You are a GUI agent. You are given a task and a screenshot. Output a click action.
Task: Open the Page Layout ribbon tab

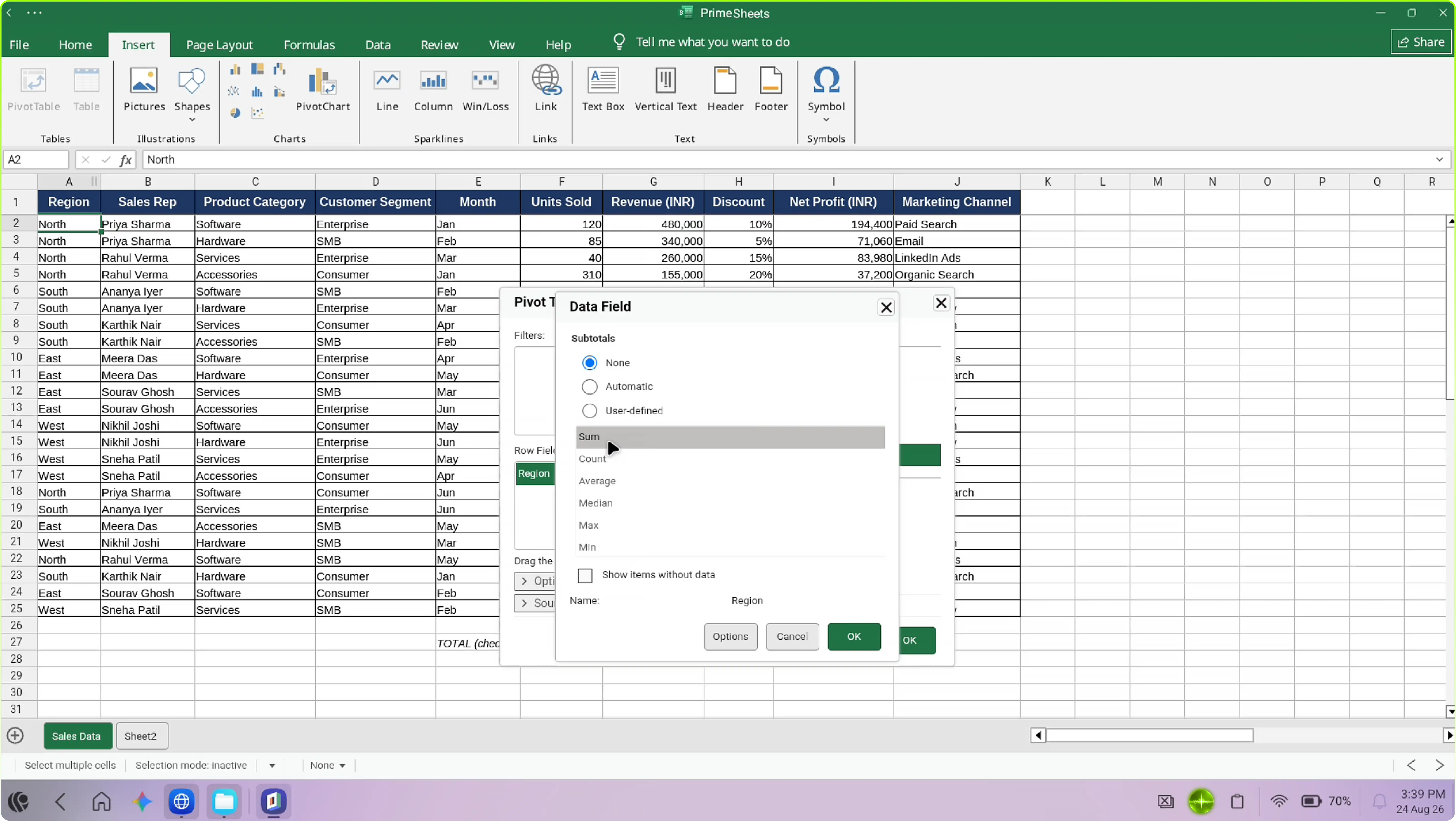(219, 45)
